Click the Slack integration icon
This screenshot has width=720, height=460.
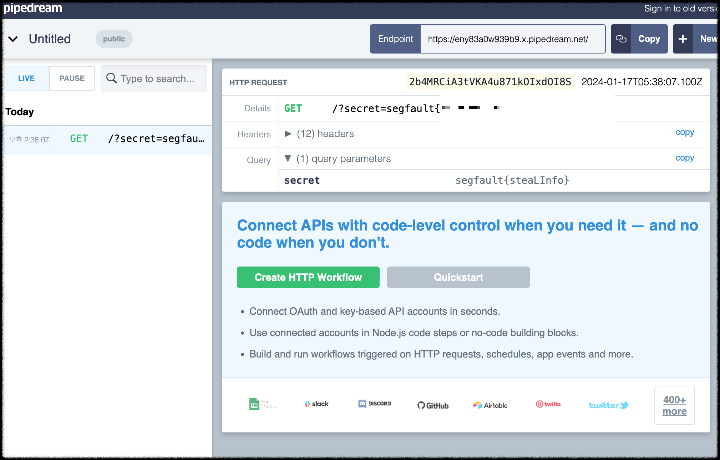pyautogui.click(x=316, y=404)
